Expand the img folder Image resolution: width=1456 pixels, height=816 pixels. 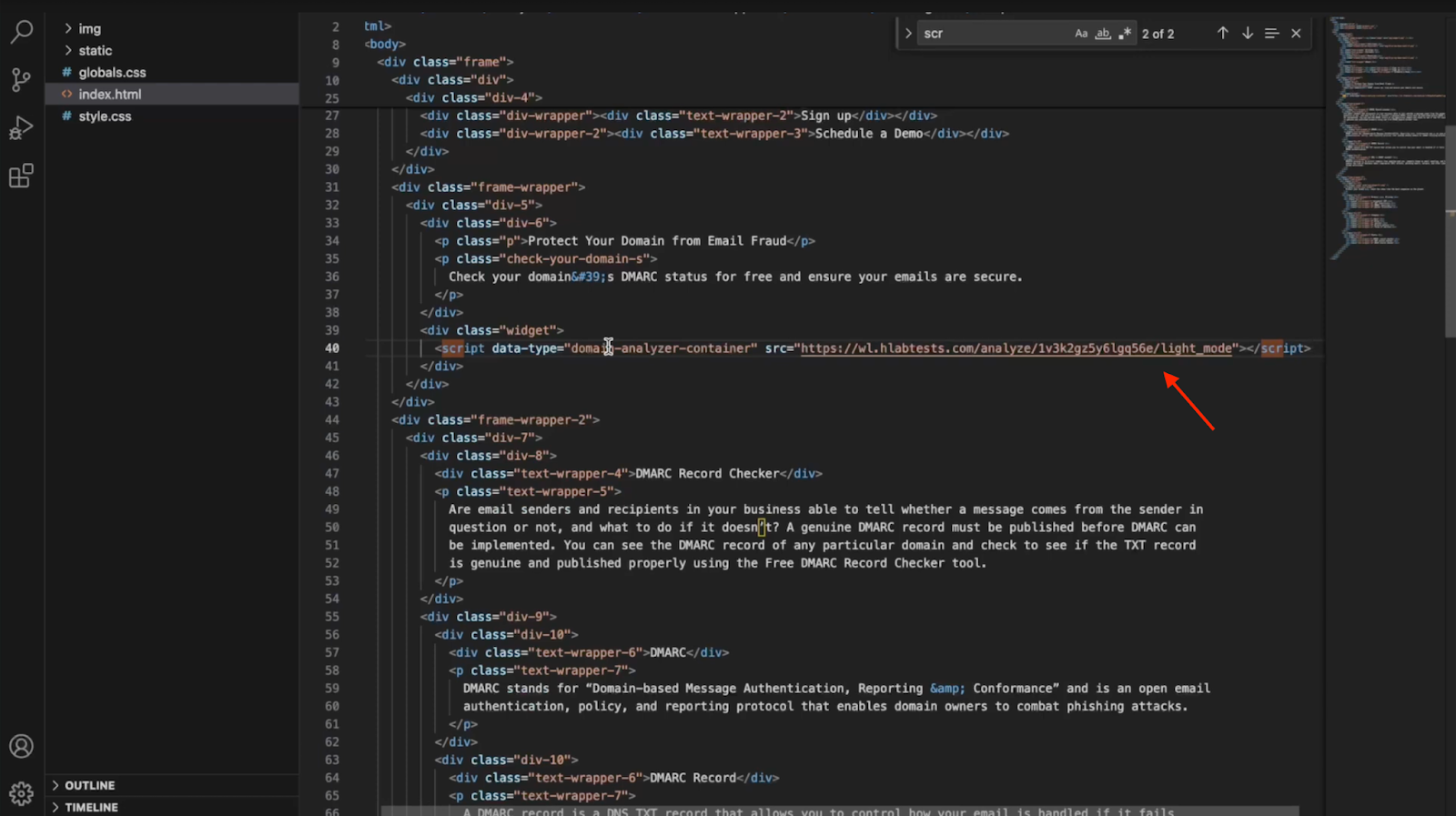pyautogui.click(x=172, y=28)
